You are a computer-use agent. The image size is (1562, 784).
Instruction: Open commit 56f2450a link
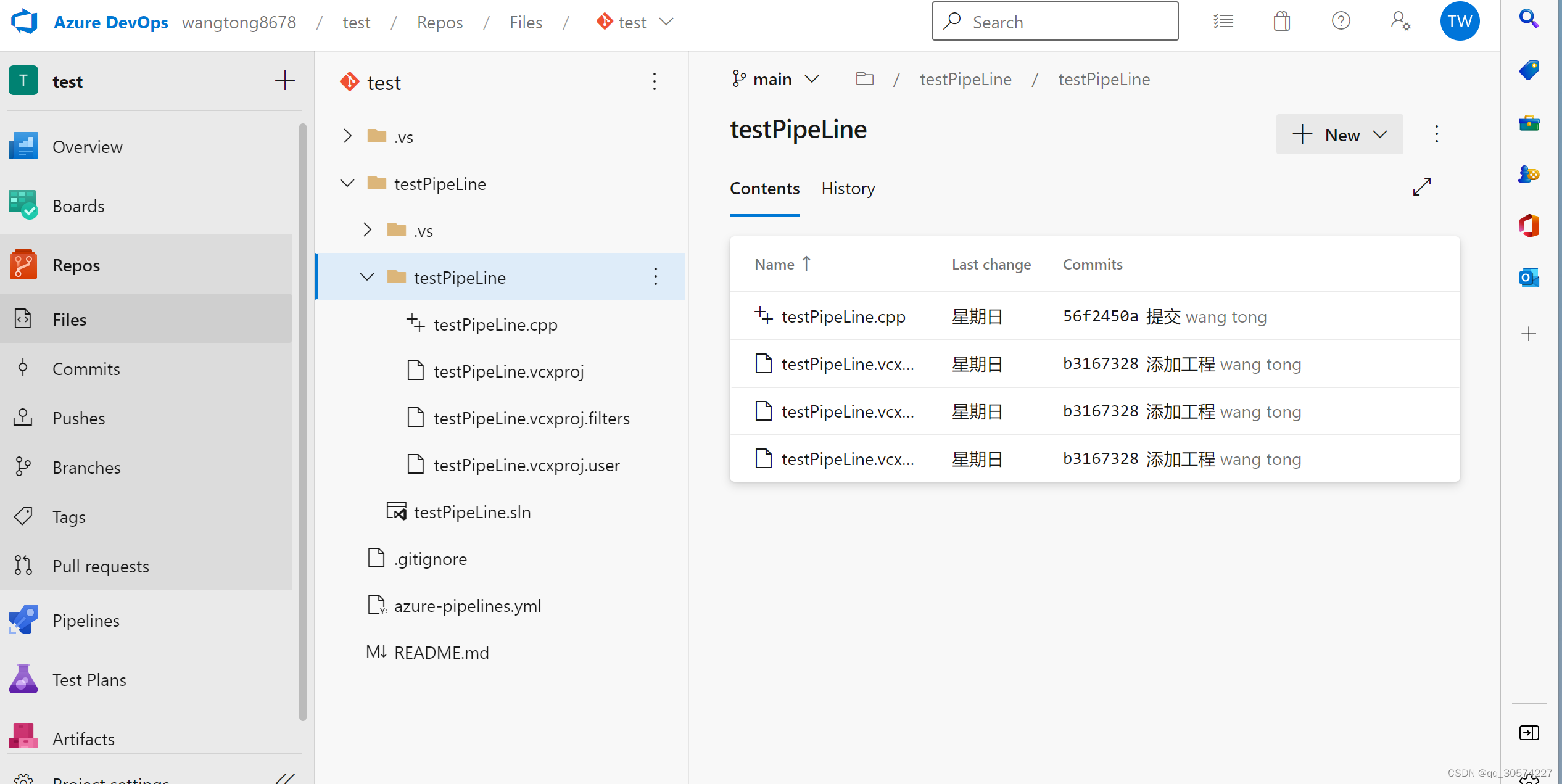coord(1100,316)
